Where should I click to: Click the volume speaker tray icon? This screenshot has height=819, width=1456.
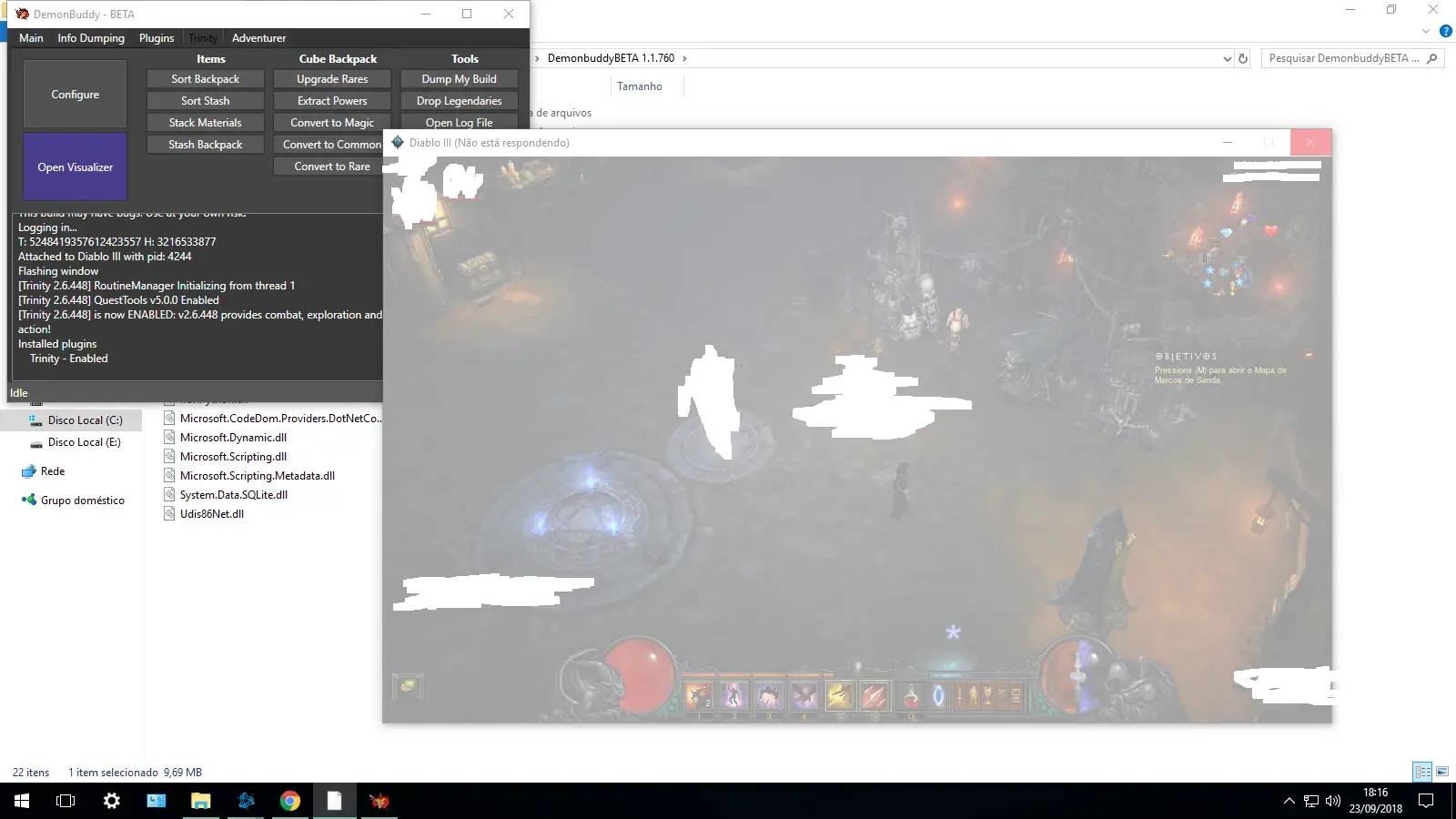click(x=1333, y=801)
